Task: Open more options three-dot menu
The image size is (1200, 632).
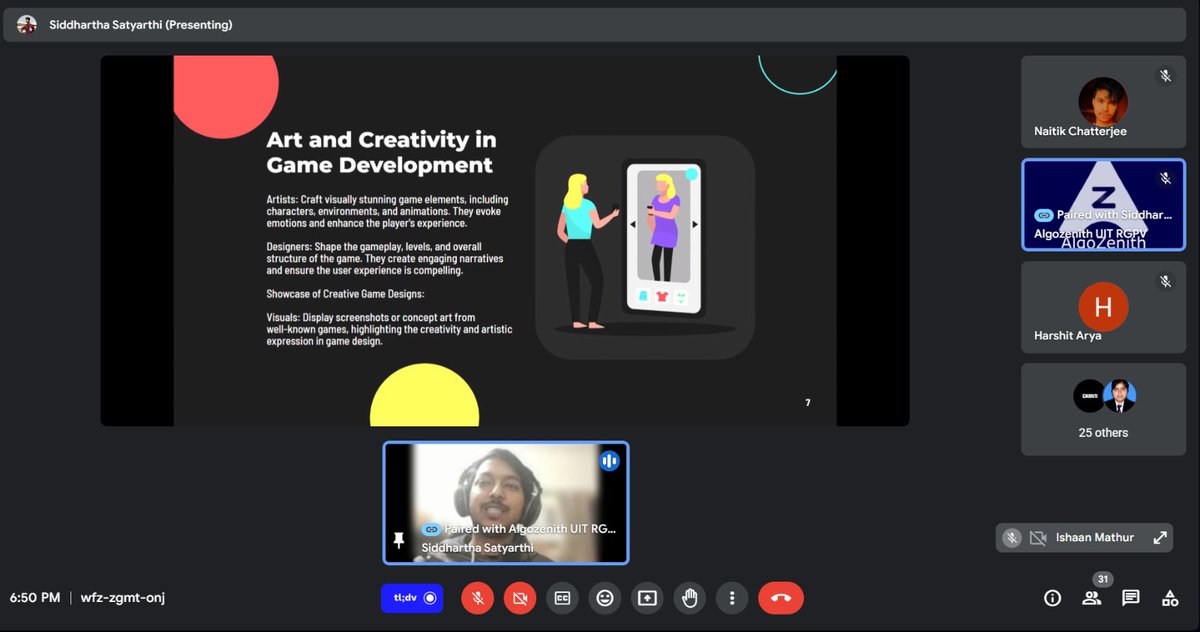Action: tap(732, 598)
